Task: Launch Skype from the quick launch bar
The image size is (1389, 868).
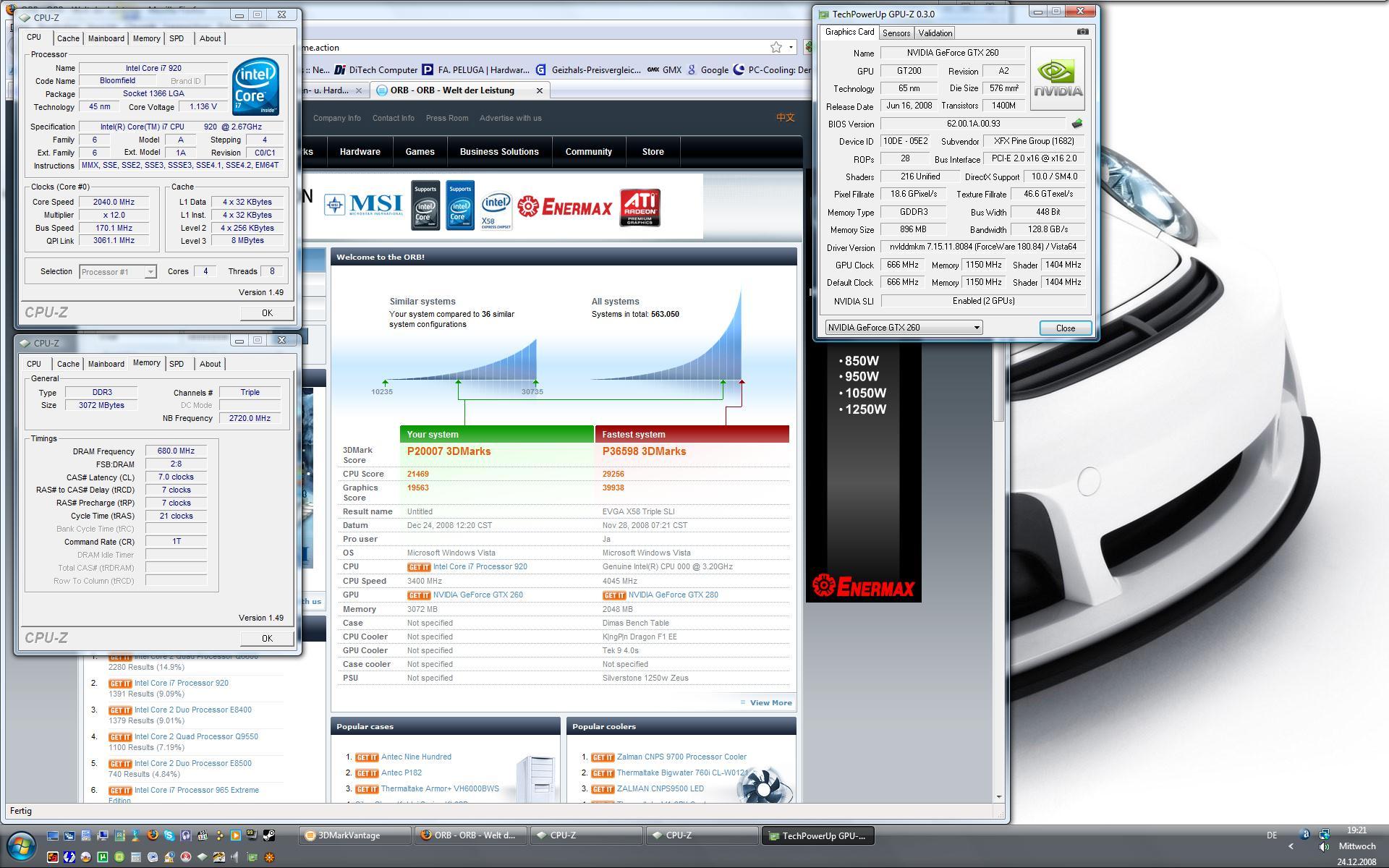Action: [169, 835]
